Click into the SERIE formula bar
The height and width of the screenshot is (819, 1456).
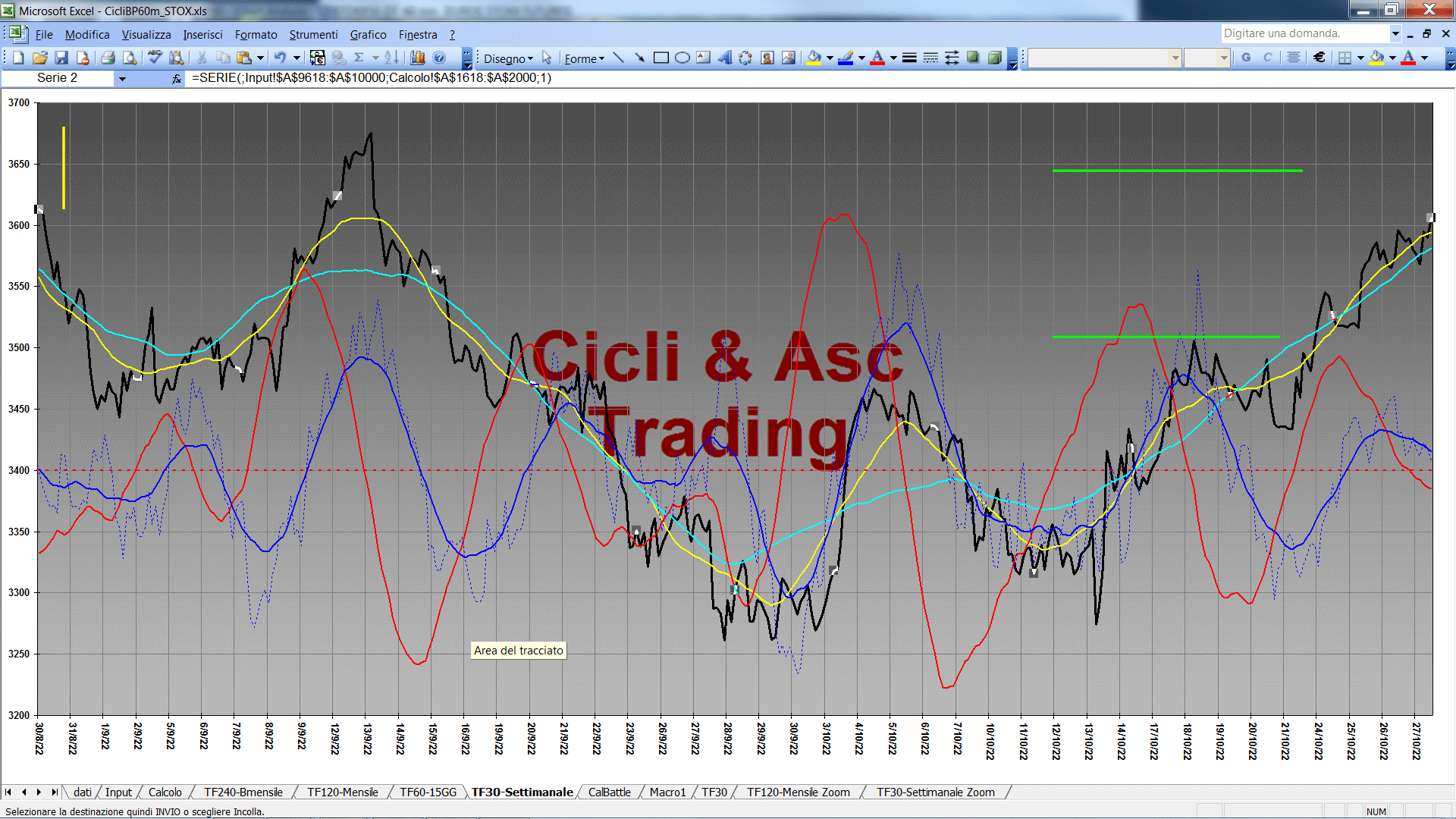tap(819, 78)
